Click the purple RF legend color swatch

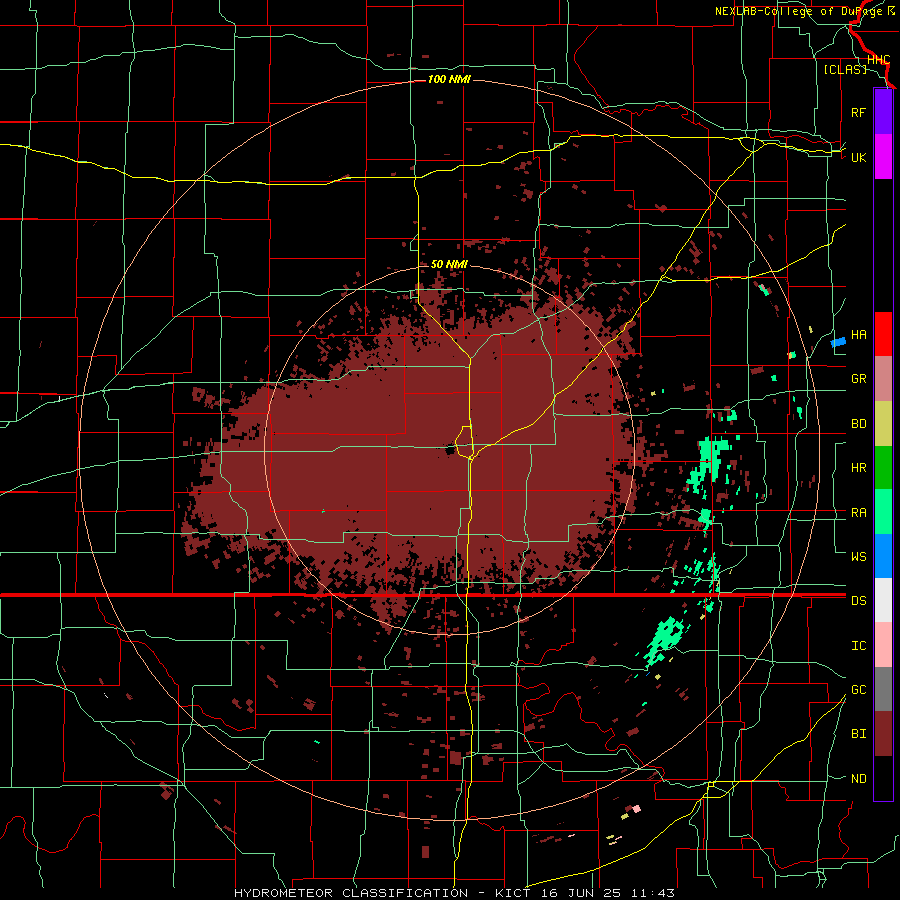pos(883,112)
